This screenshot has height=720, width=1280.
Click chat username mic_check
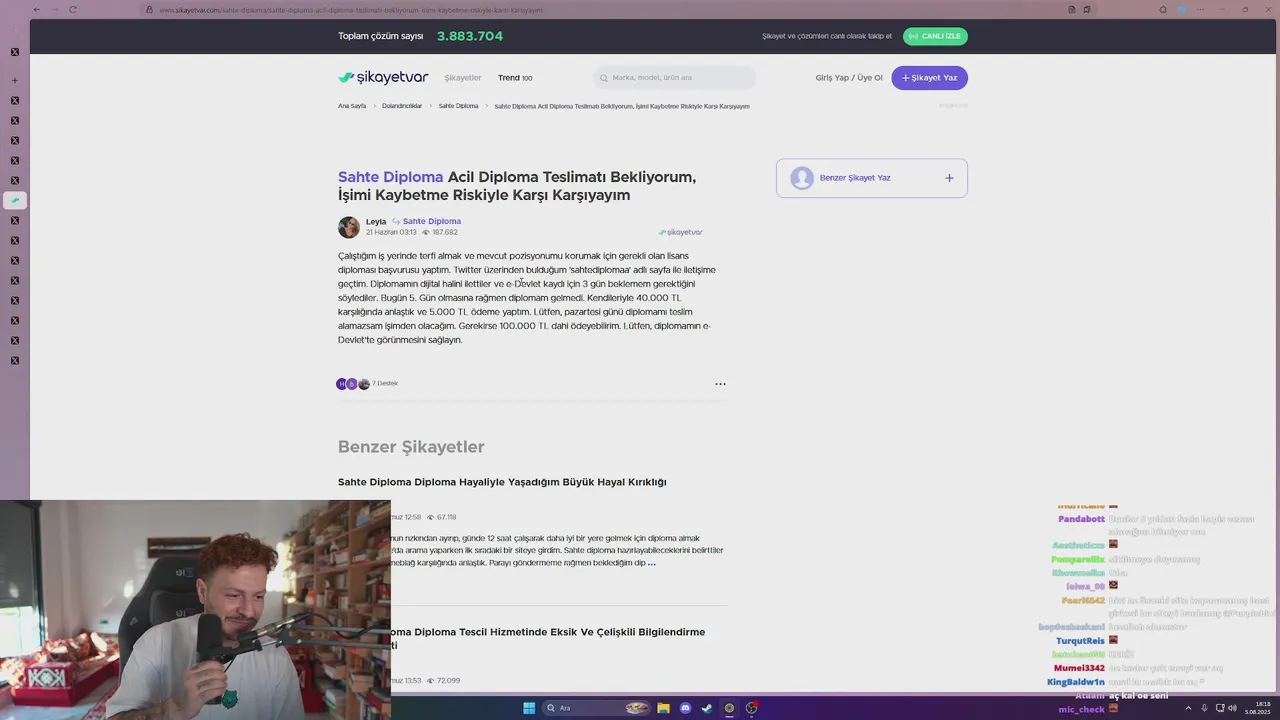click(1081, 709)
